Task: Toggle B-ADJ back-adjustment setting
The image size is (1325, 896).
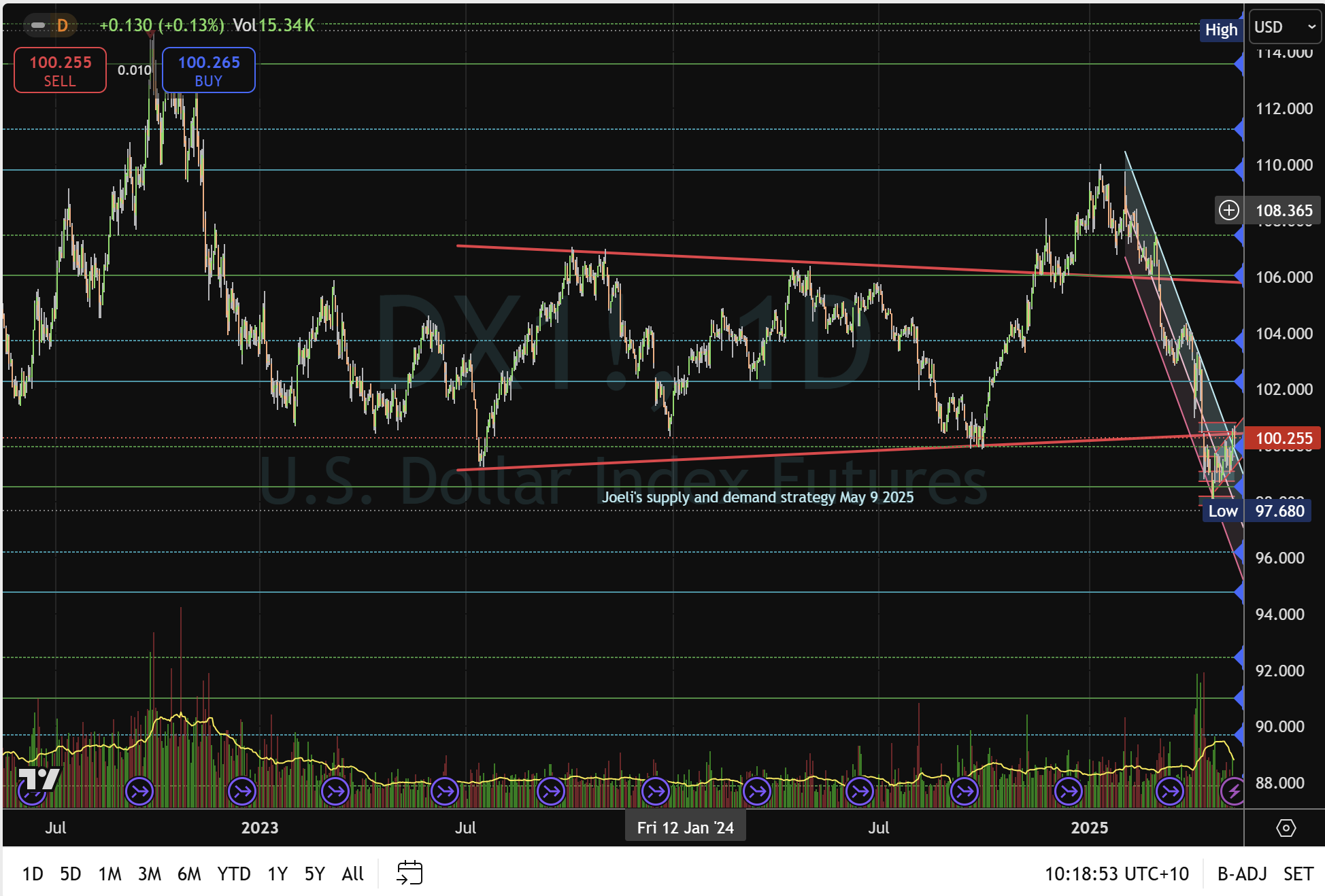Action: (x=1241, y=874)
